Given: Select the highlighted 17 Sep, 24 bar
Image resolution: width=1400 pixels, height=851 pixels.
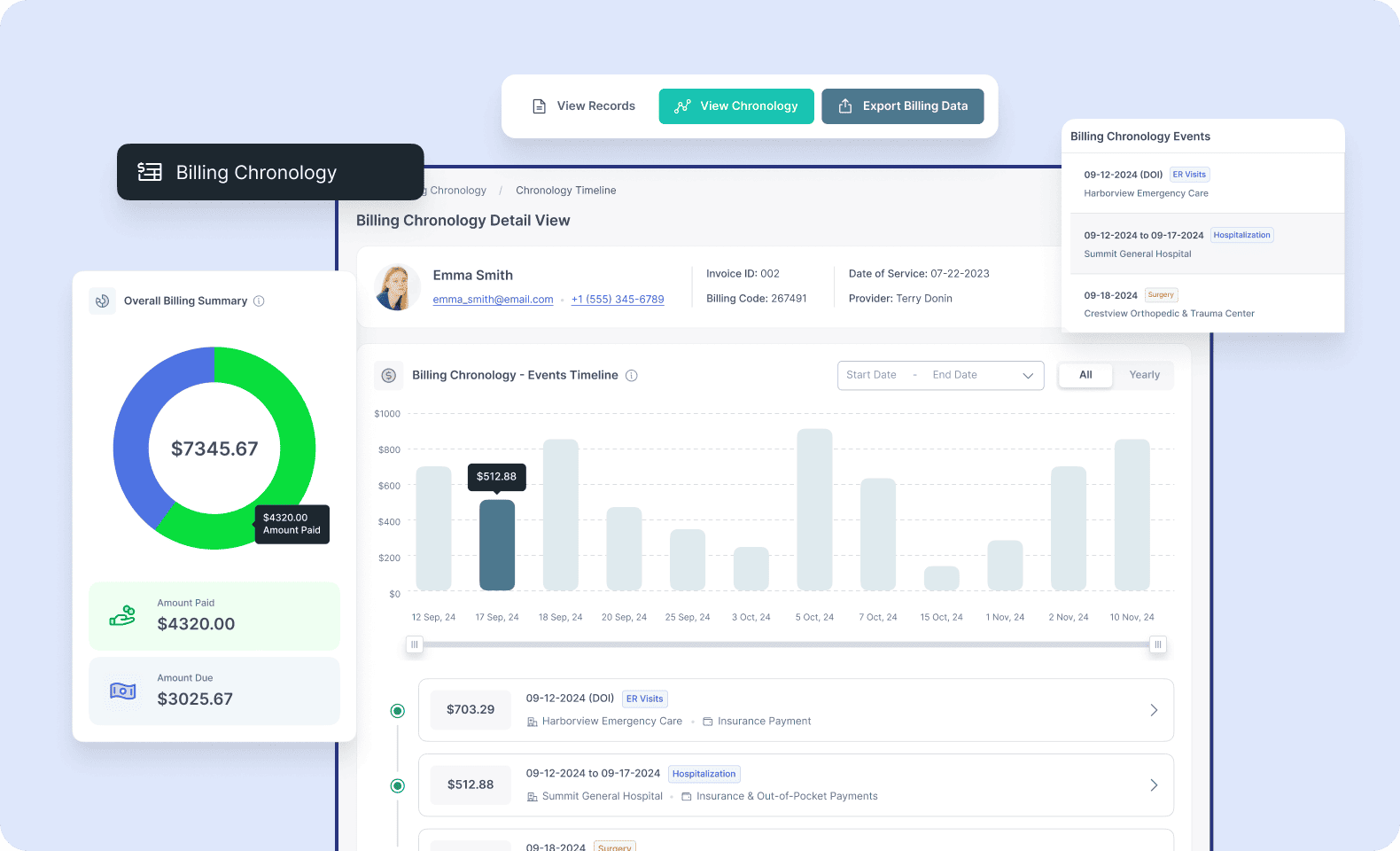Looking at the screenshot, I should point(497,545).
